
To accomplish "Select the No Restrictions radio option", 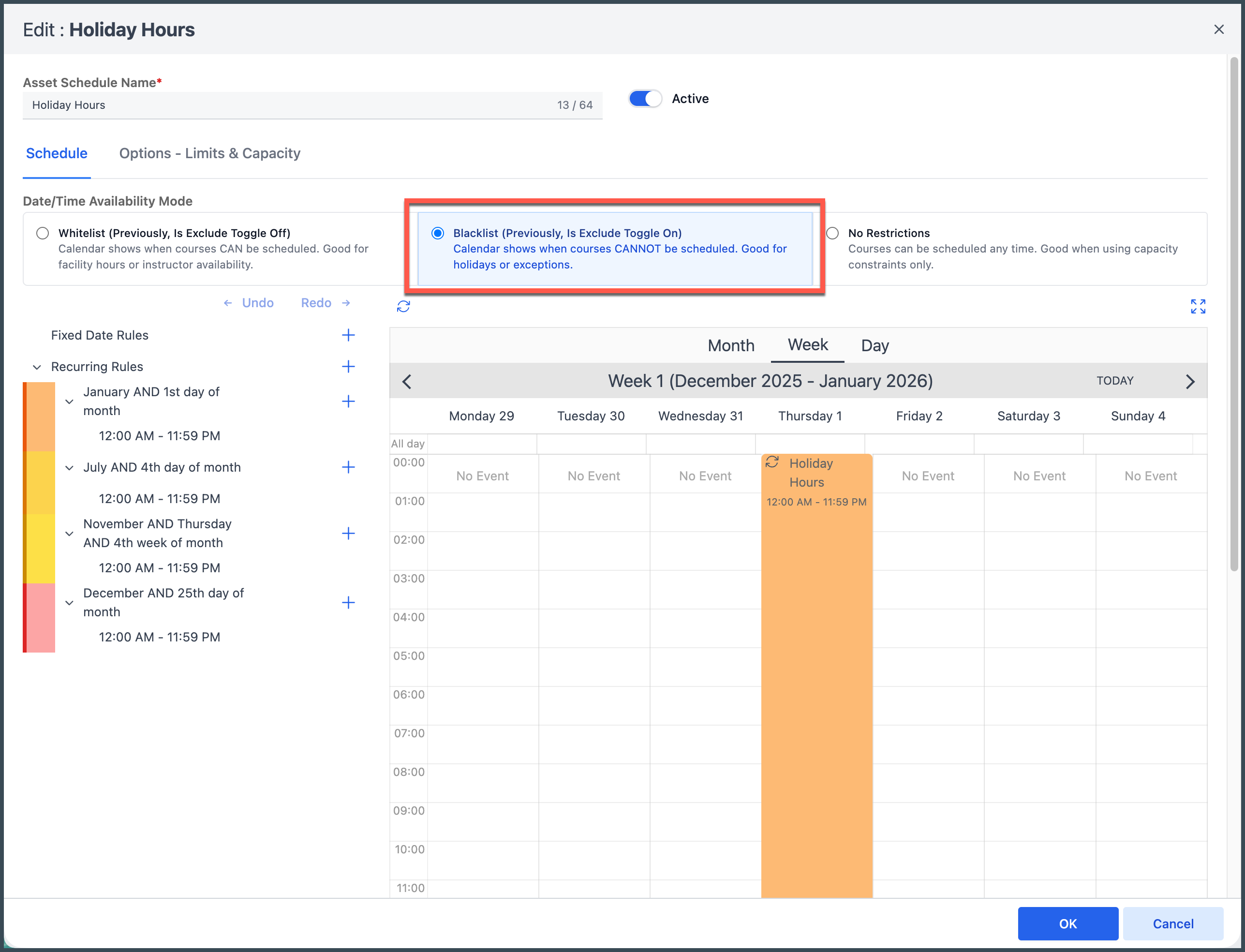I will (832, 233).
